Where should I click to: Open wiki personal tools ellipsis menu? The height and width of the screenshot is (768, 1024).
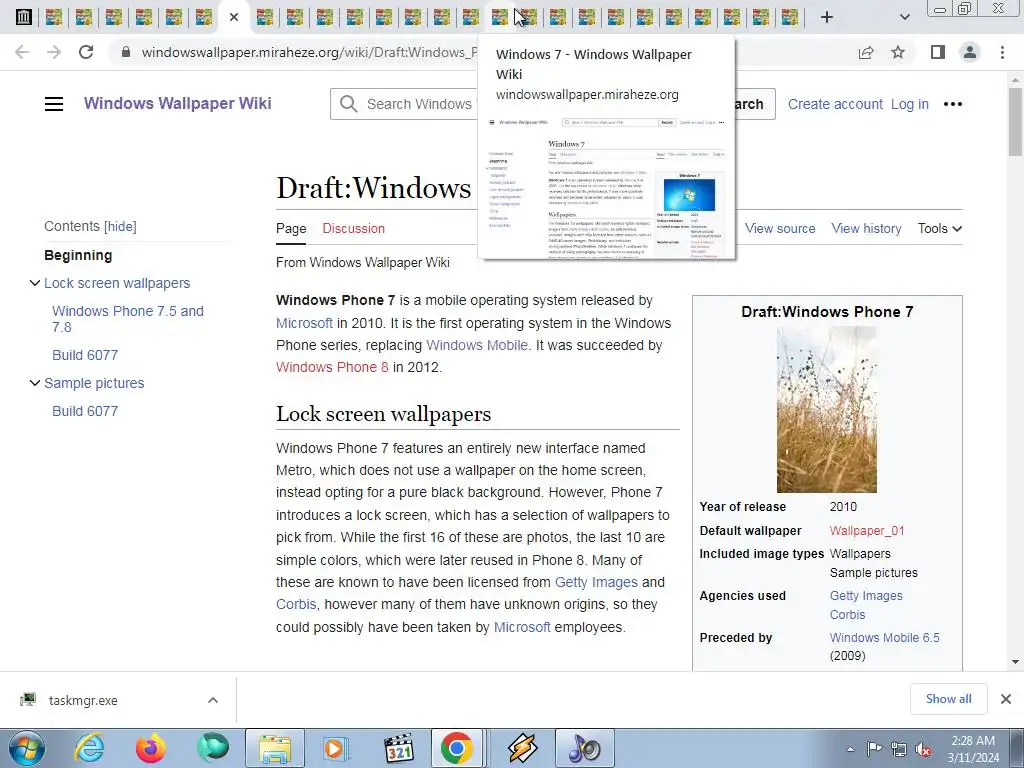(953, 104)
